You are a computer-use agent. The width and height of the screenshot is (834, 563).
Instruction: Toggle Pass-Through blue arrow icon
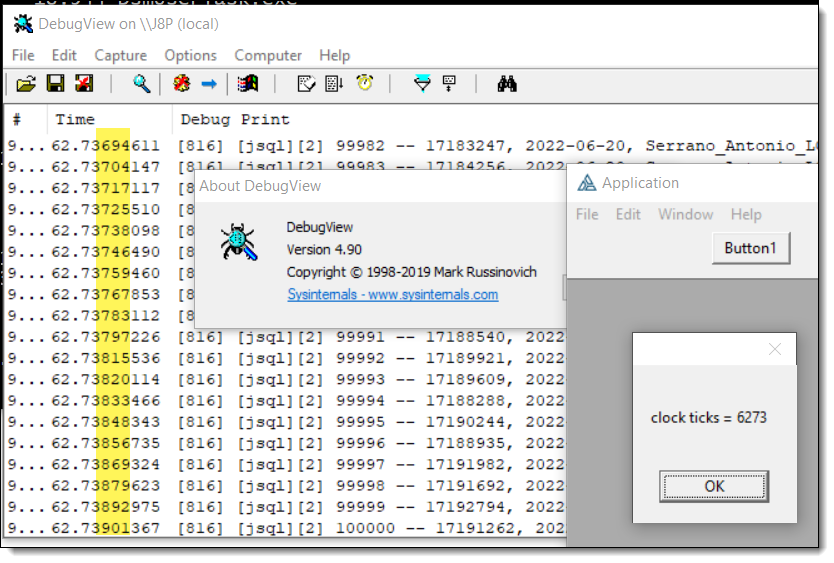pos(209,84)
